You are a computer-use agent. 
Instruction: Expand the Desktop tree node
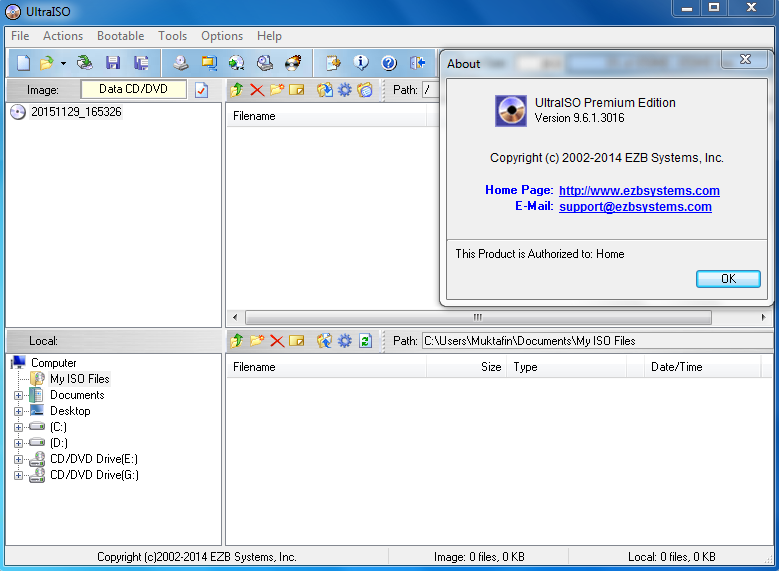click(18, 411)
